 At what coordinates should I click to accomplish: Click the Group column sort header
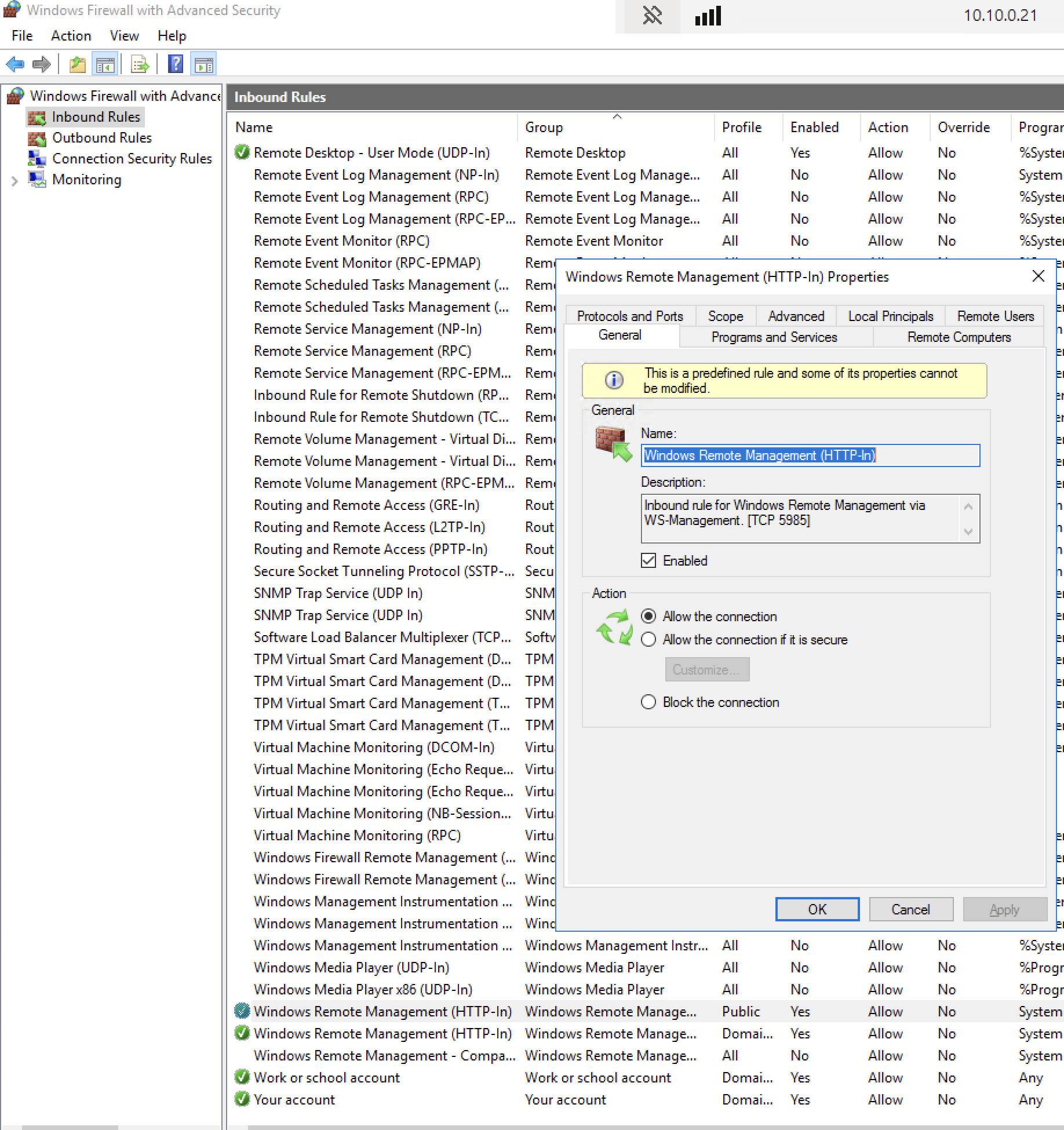(615, 127)
